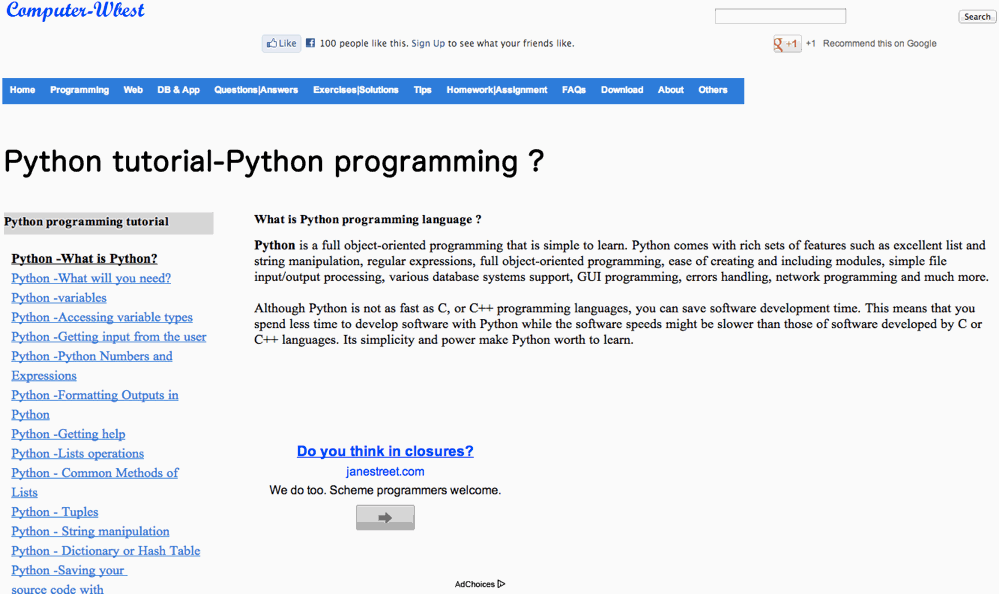Open the Questions|Answers menu item
This screenshot has height=594, width=1000.
[x=256, y=90]
